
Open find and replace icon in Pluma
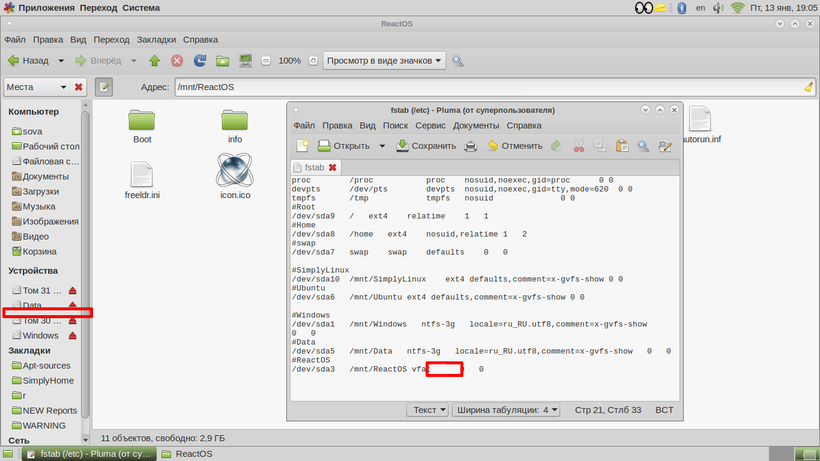[x=665, y=146]
